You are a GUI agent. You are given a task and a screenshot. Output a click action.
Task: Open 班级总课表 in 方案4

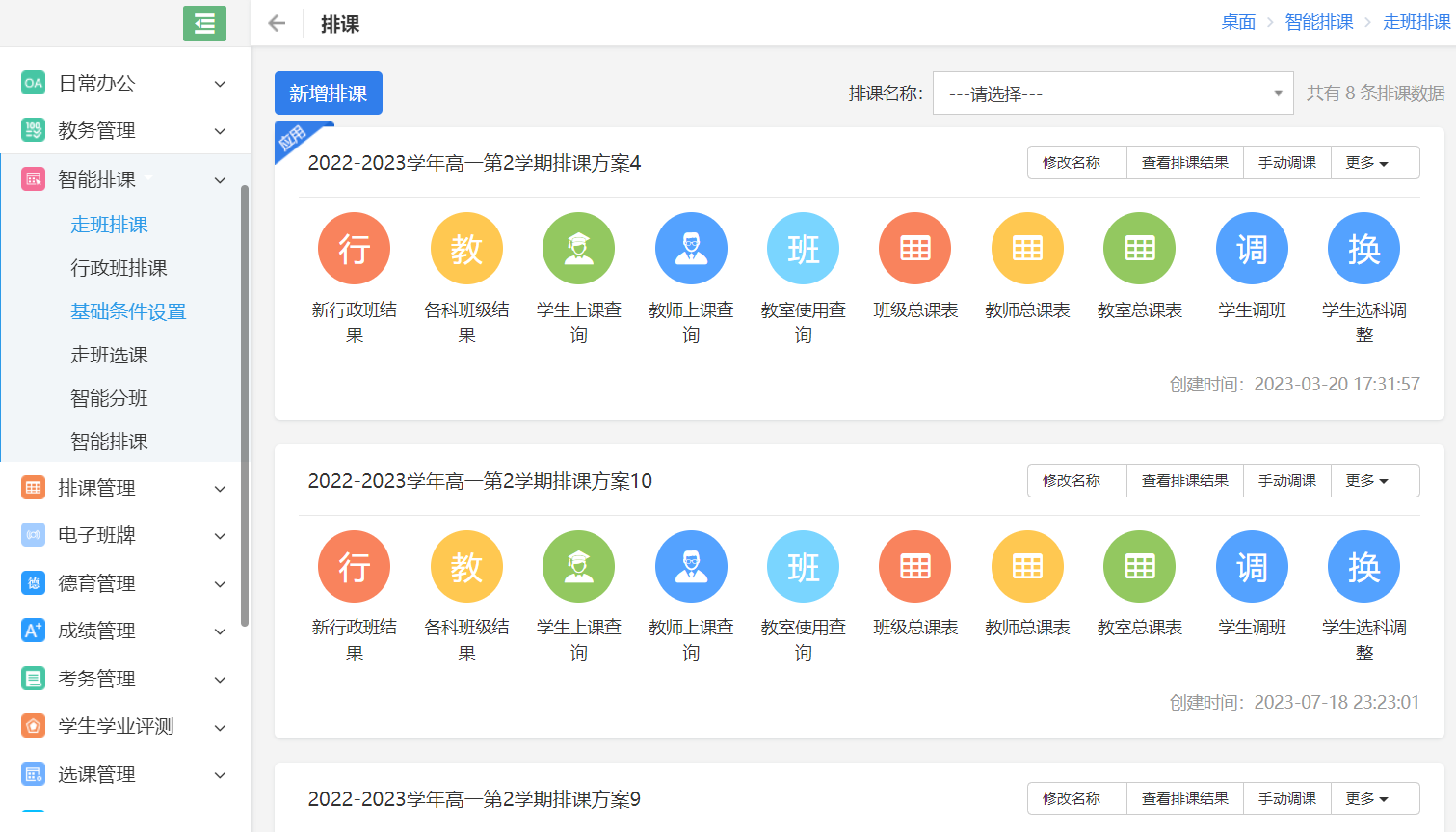tap(915, 249)
